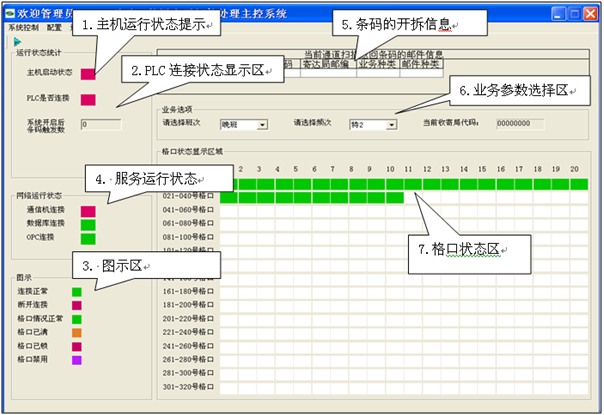Minimize the main control system window
Image resolution: width=604 pixels, height=415 pixels.
pyautogui.click(x=559, y=14)
